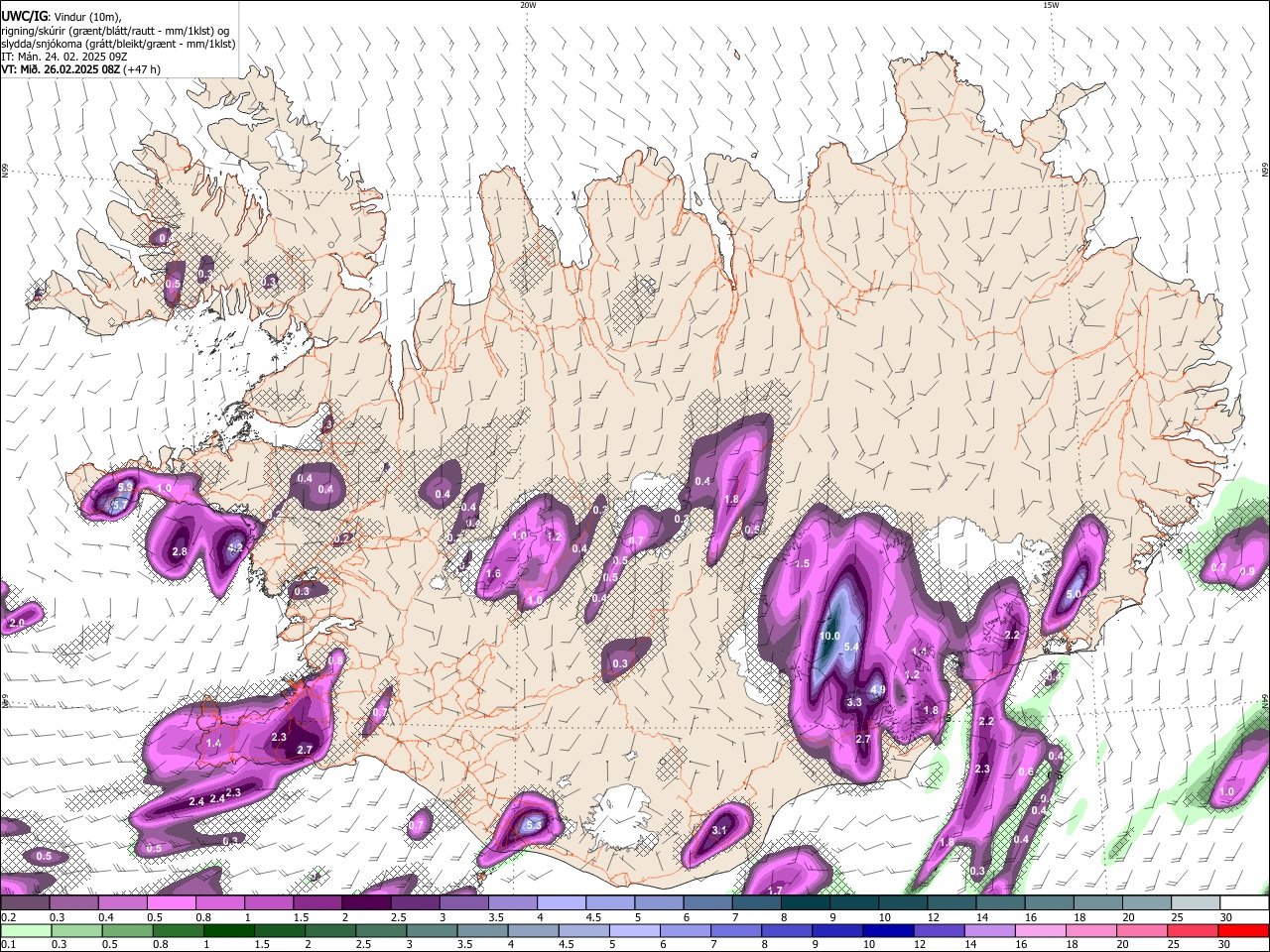1270x952 pixels.
Task: Click the '5.4' precipitation value on the map
Action: click(850, 647)
